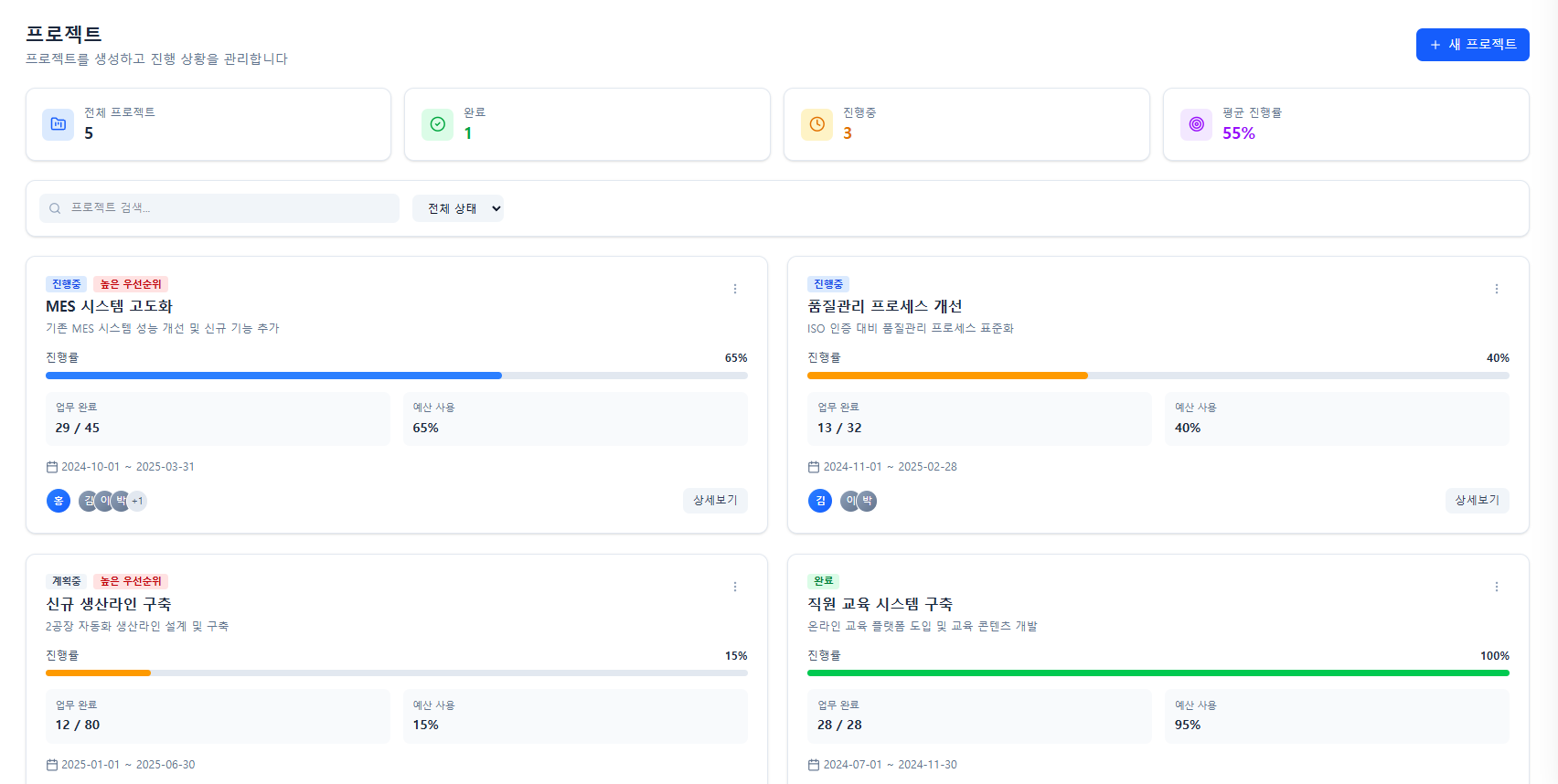Click the green 완료 status badge

(823, 581)
